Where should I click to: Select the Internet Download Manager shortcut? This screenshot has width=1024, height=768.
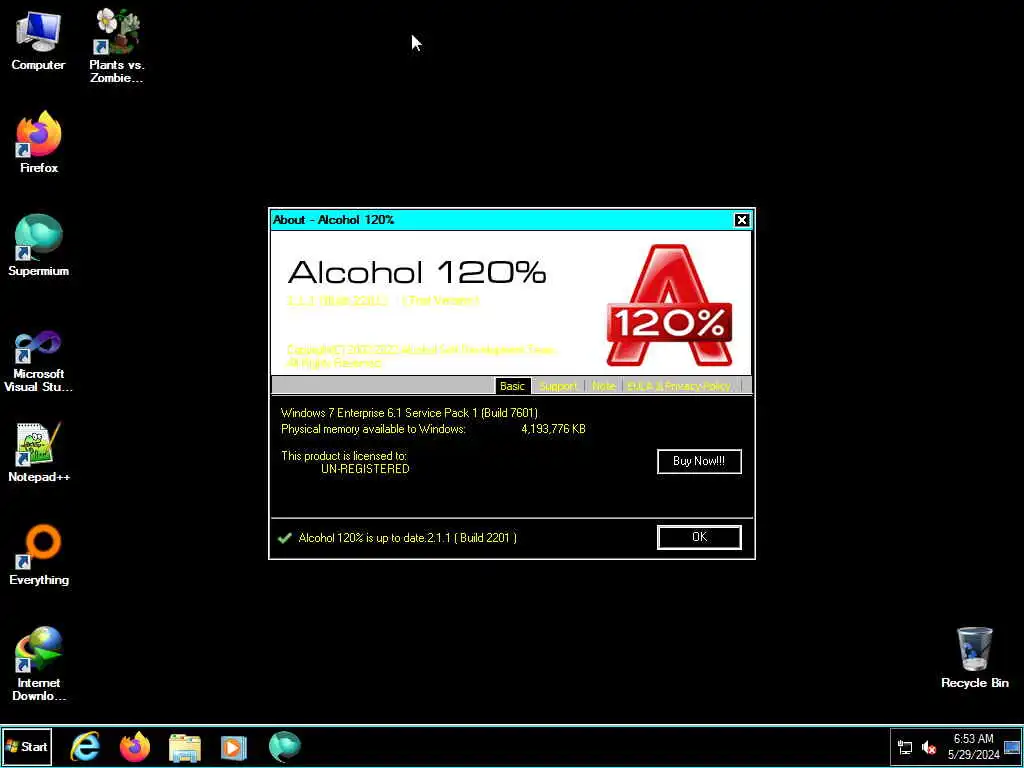click(x=39, y=664)
